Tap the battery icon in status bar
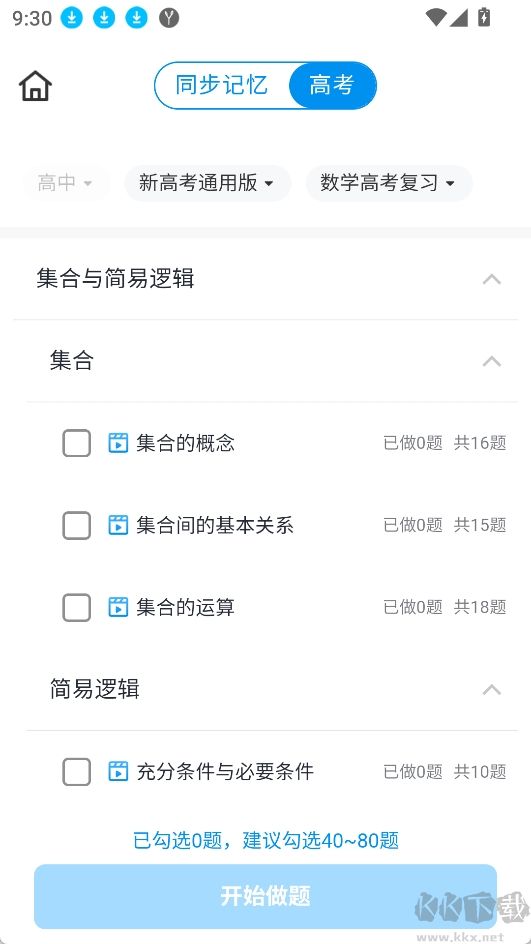 484,17
